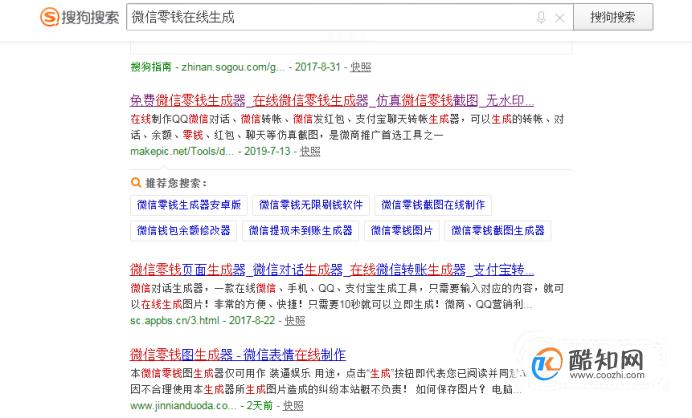Open 快照 for sc.appbs.cn result
Image resolution: width=692 pixels, height=418 pixels.
294,320
